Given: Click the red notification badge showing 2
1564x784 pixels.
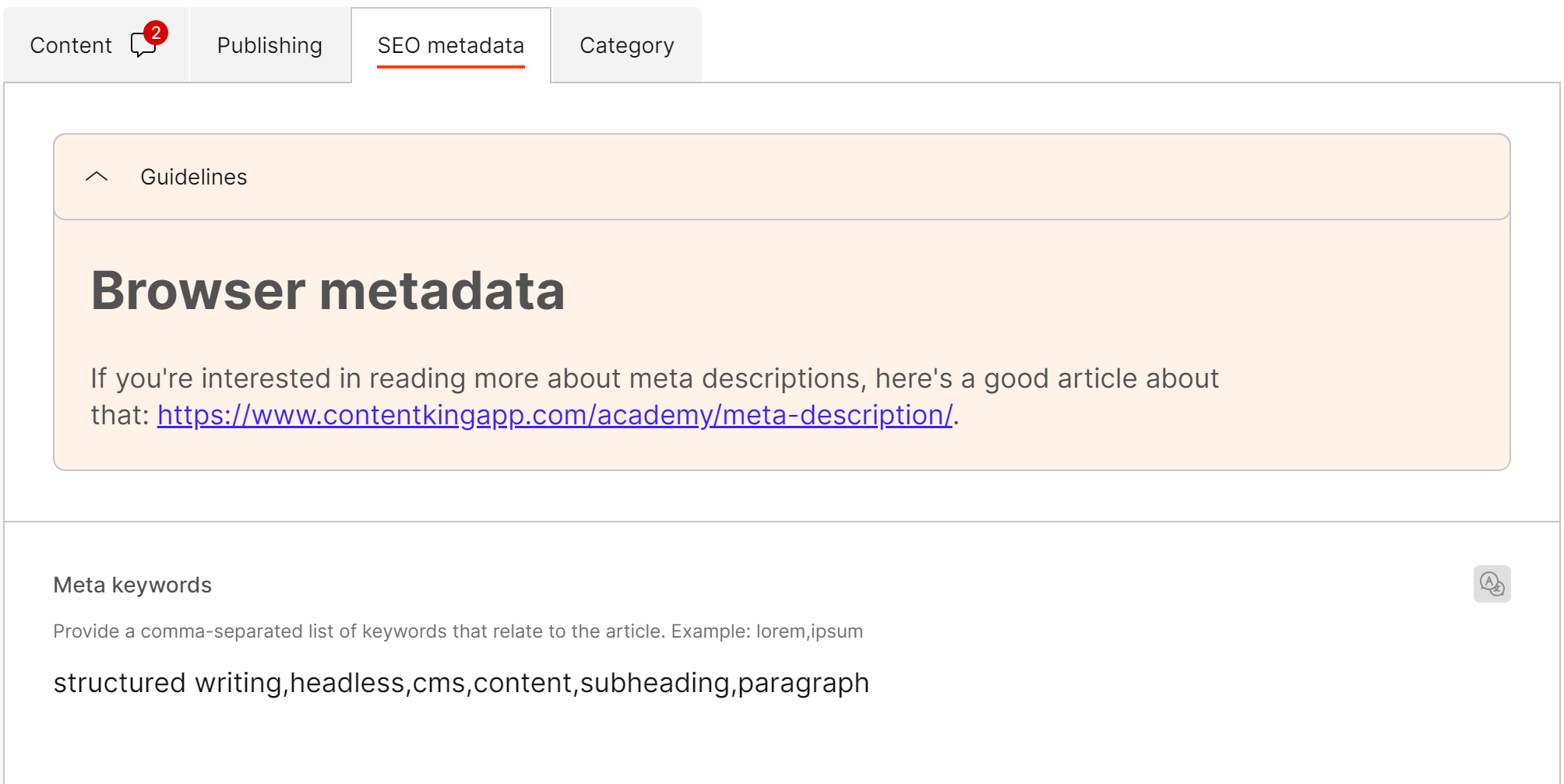Looking at the screenshot, I should 156,33.
